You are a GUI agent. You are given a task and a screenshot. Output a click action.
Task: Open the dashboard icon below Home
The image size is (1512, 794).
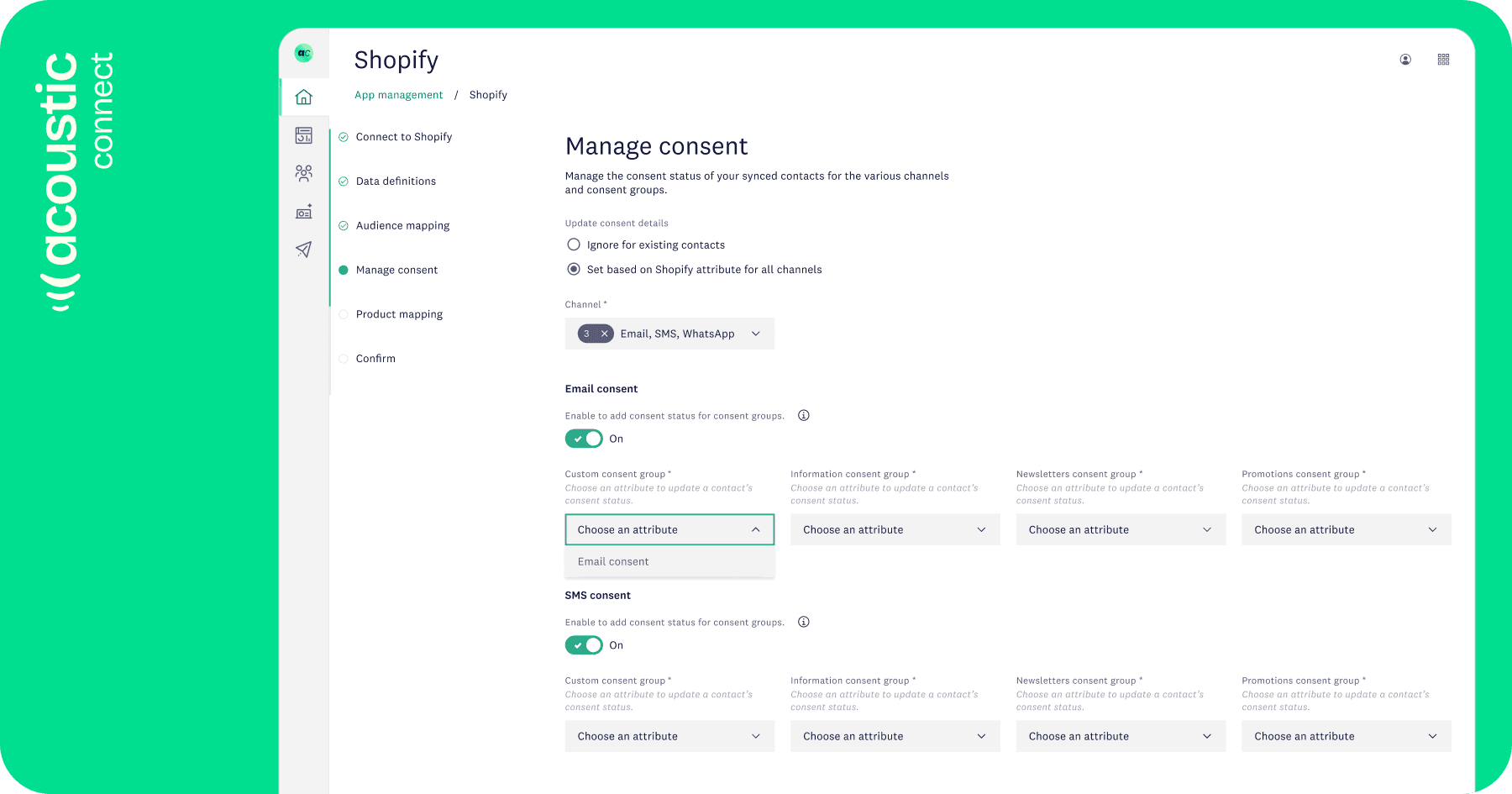click(303, 134)
